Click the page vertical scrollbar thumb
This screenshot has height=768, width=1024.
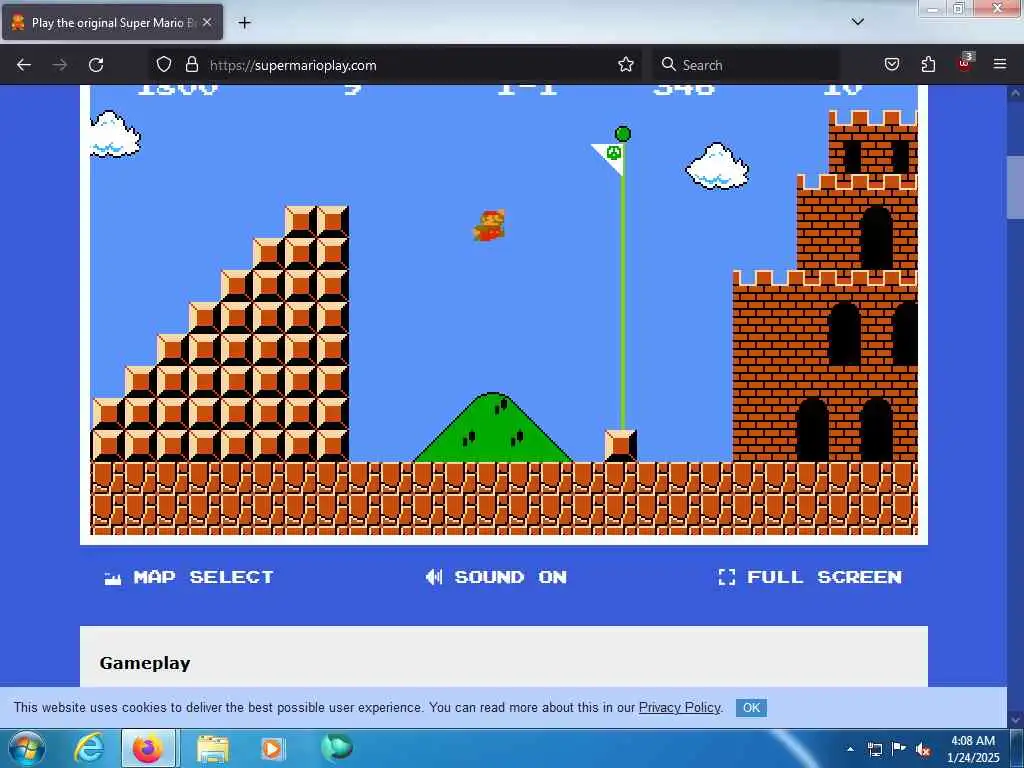coord(1015,187)
